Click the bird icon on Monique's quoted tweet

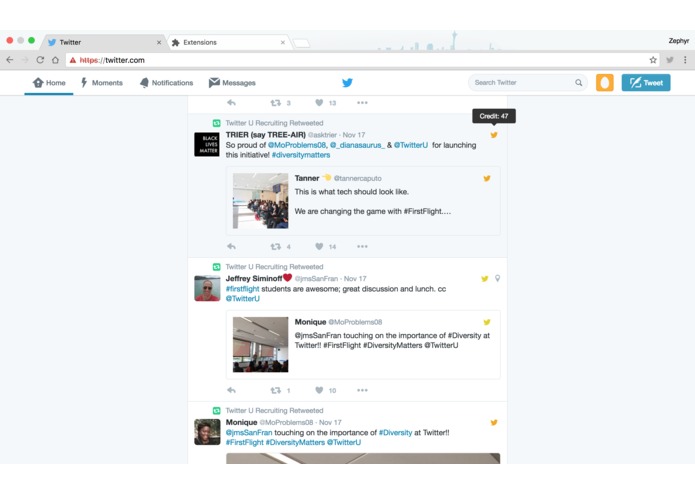487,322
